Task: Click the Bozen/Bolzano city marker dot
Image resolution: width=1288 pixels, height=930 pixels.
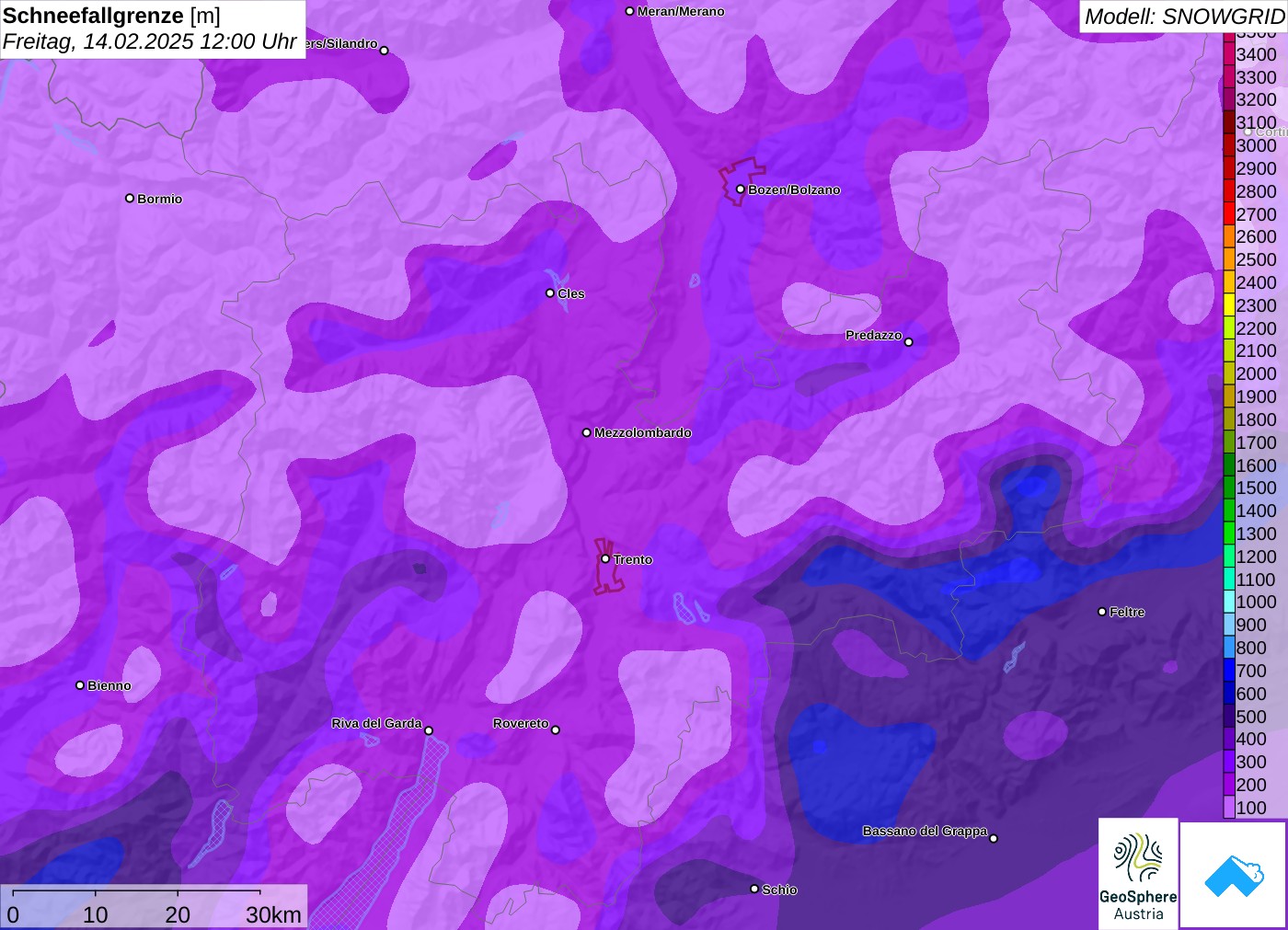Action: [x=740, y=189]
